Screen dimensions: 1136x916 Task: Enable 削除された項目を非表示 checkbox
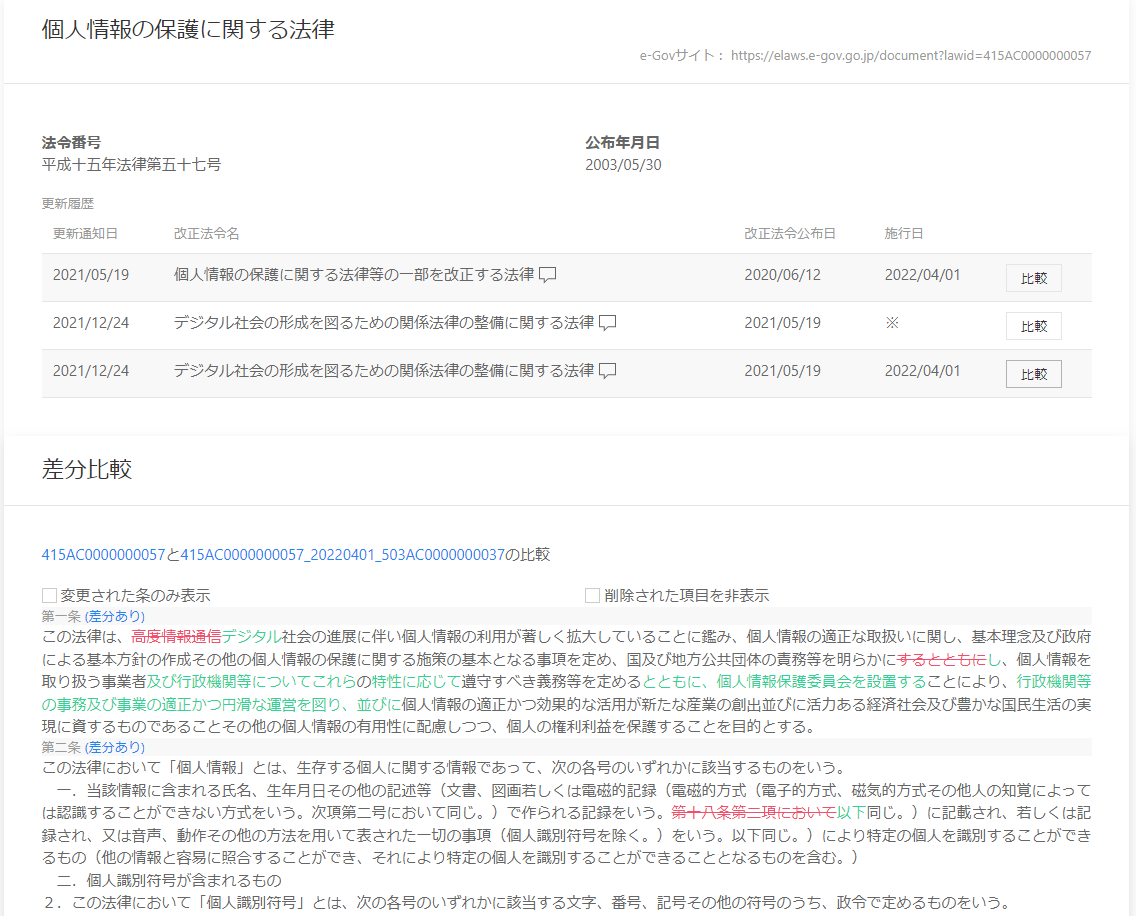point(593,596)
